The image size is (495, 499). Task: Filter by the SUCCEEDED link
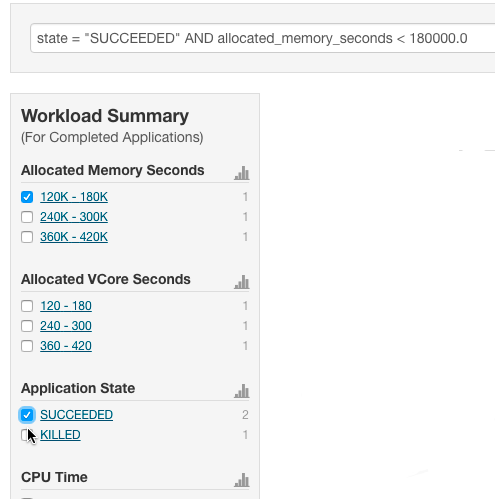[77, 415]
